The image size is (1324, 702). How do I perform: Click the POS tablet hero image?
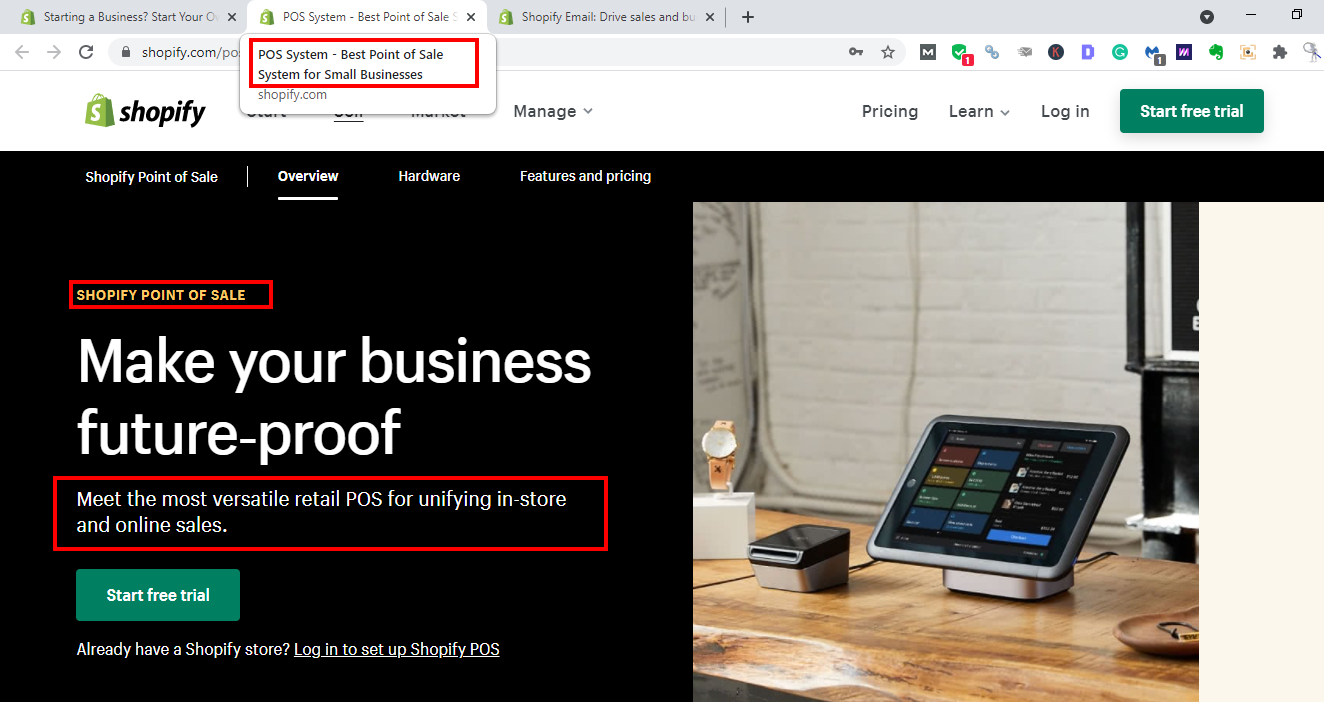point(945,452)
